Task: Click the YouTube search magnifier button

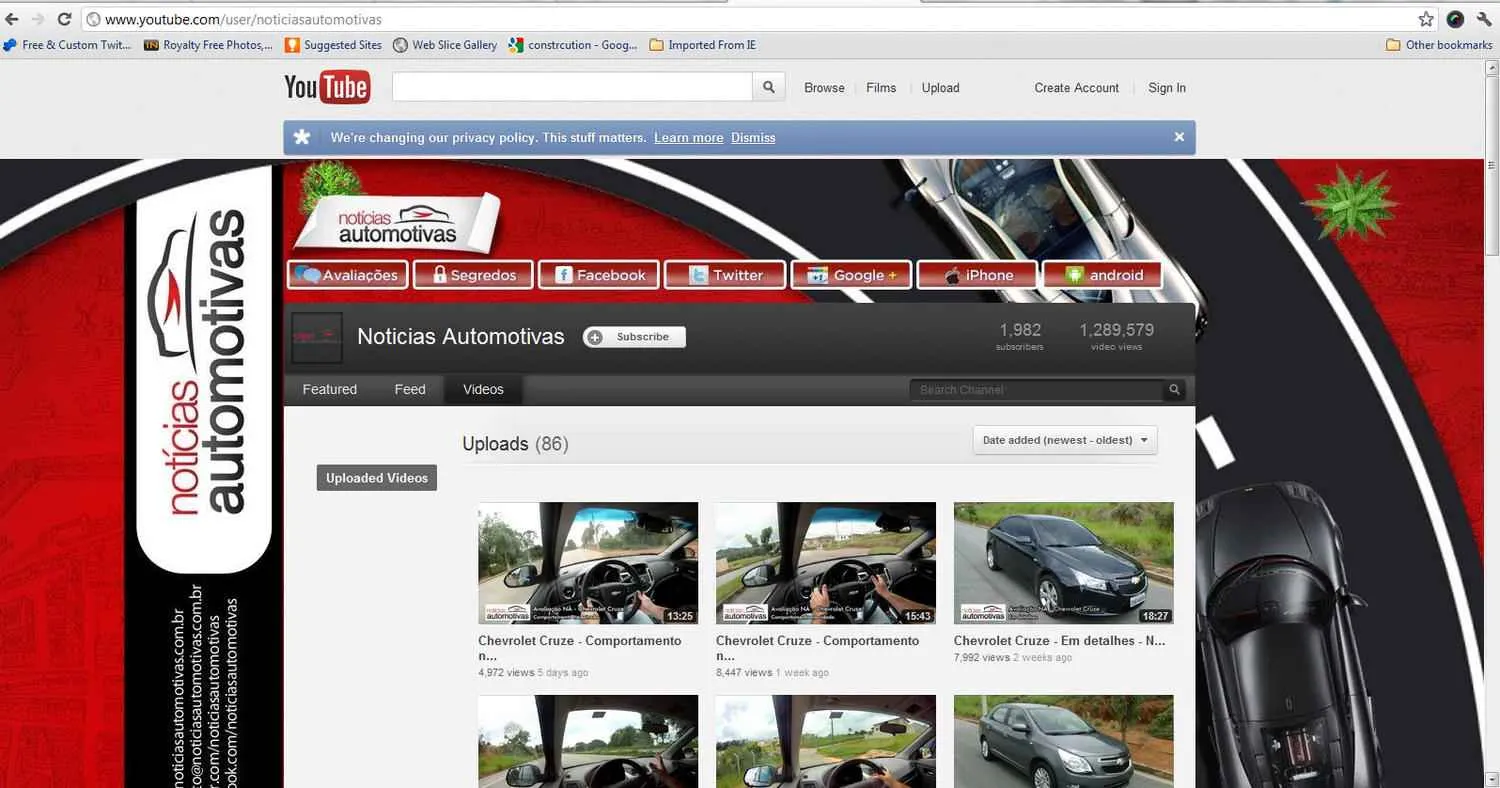Action: pos(768,87)
